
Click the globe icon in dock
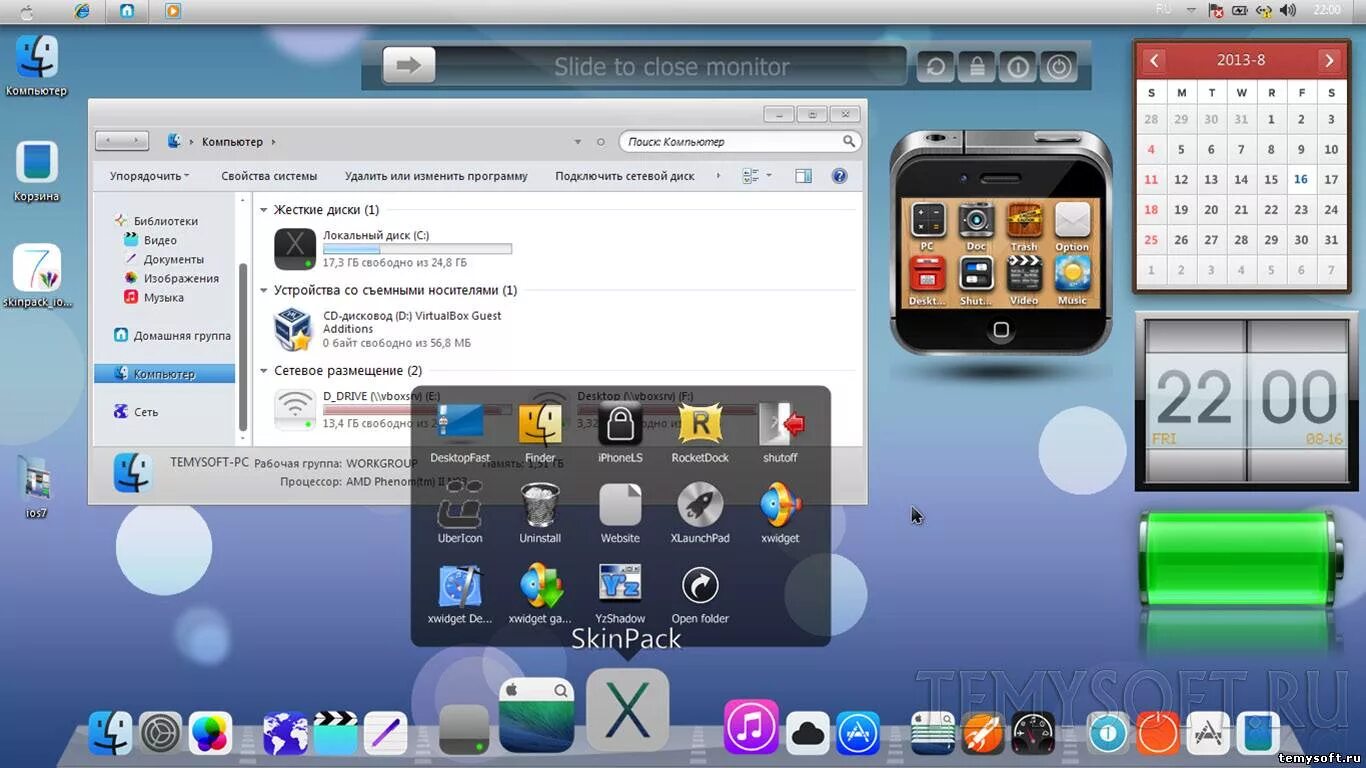(x=285, y=734)
